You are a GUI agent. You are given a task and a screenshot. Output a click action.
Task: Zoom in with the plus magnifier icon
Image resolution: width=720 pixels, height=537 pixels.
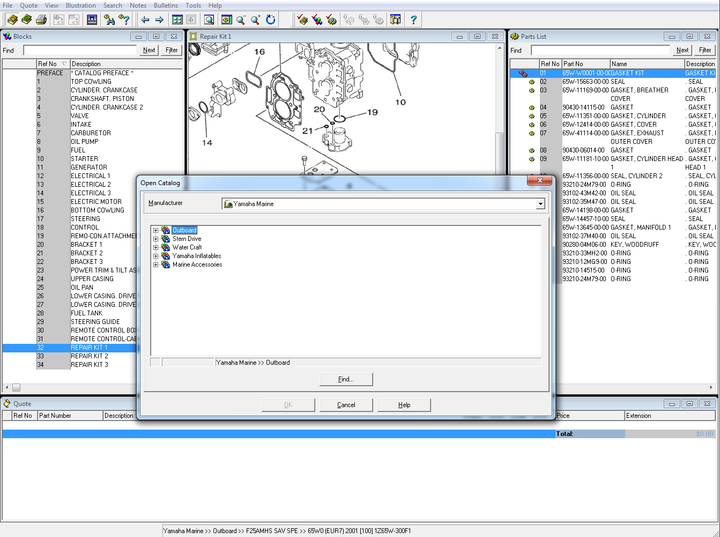point(256,20)
